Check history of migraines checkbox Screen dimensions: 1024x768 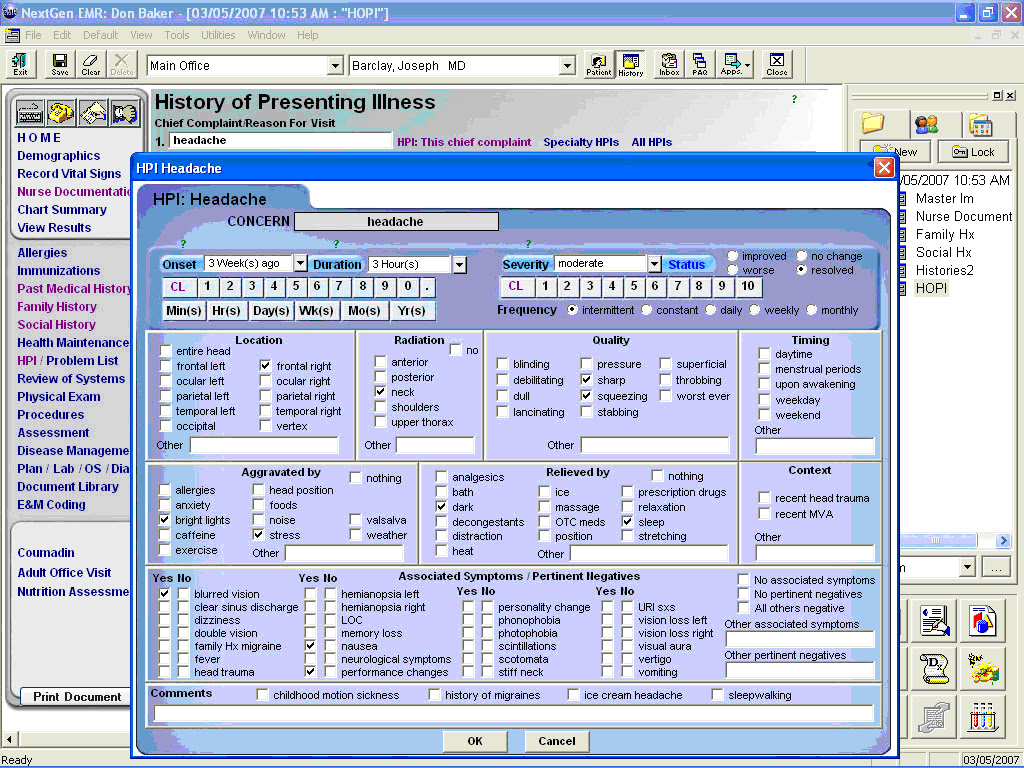[434, 694]
